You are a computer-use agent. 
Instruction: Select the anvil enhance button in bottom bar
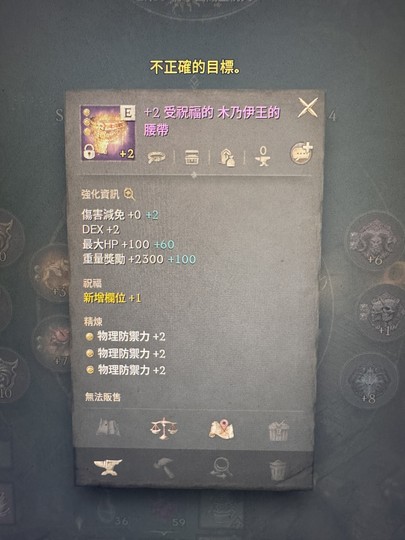tap(108, 467)
